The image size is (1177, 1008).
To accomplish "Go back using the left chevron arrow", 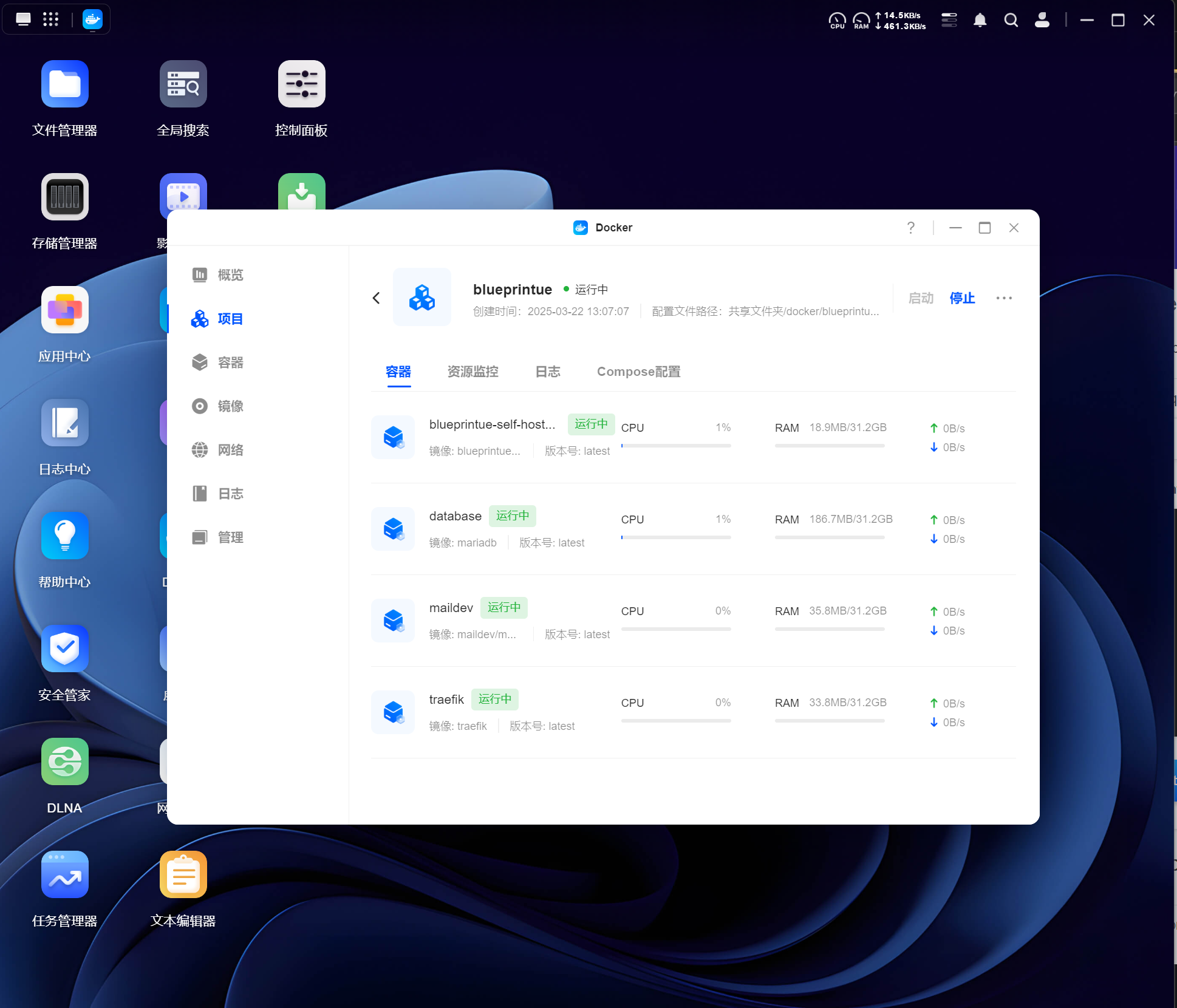I will click(x=377, y=298).
